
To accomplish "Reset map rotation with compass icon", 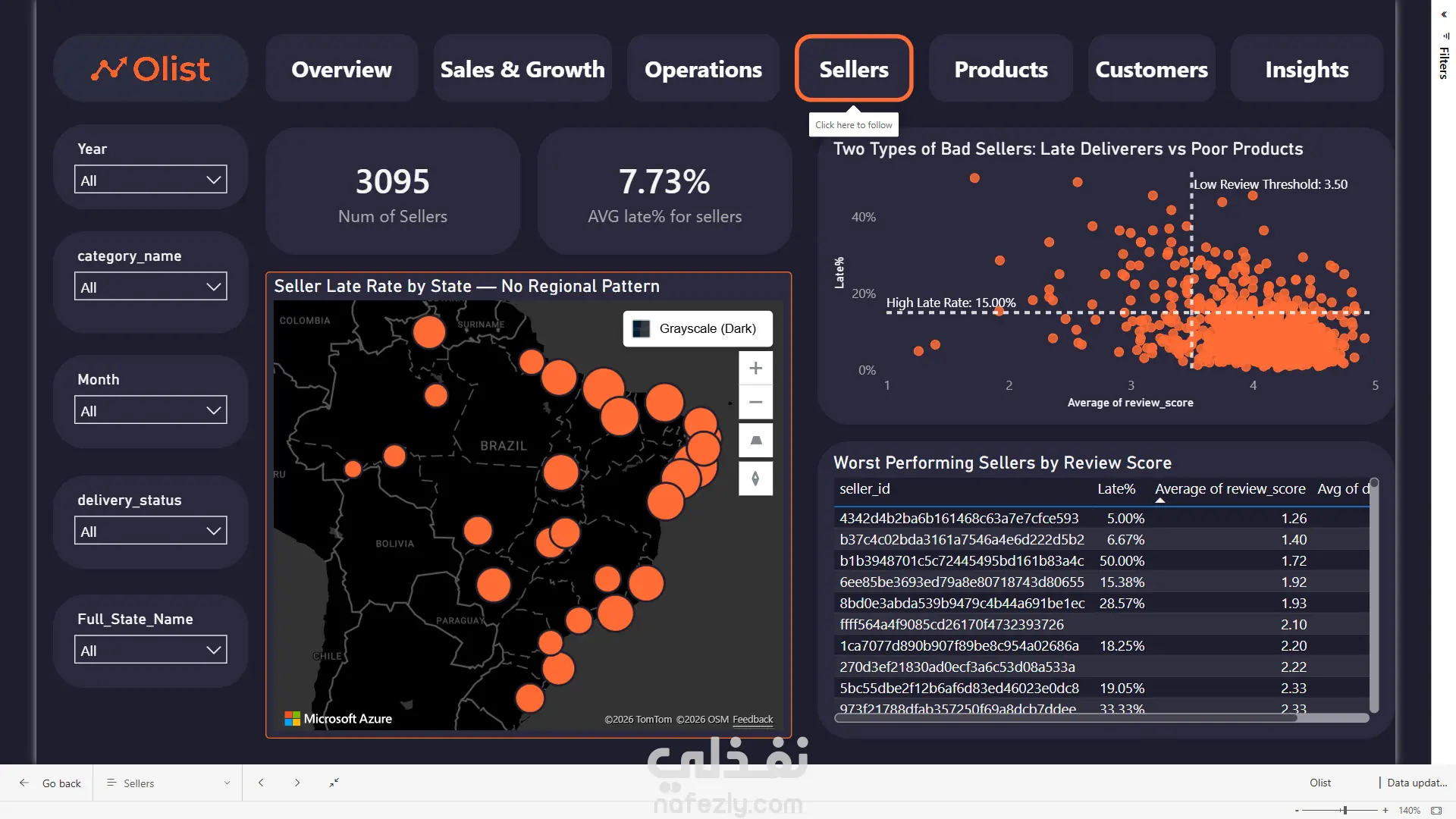I will point(755,479).
